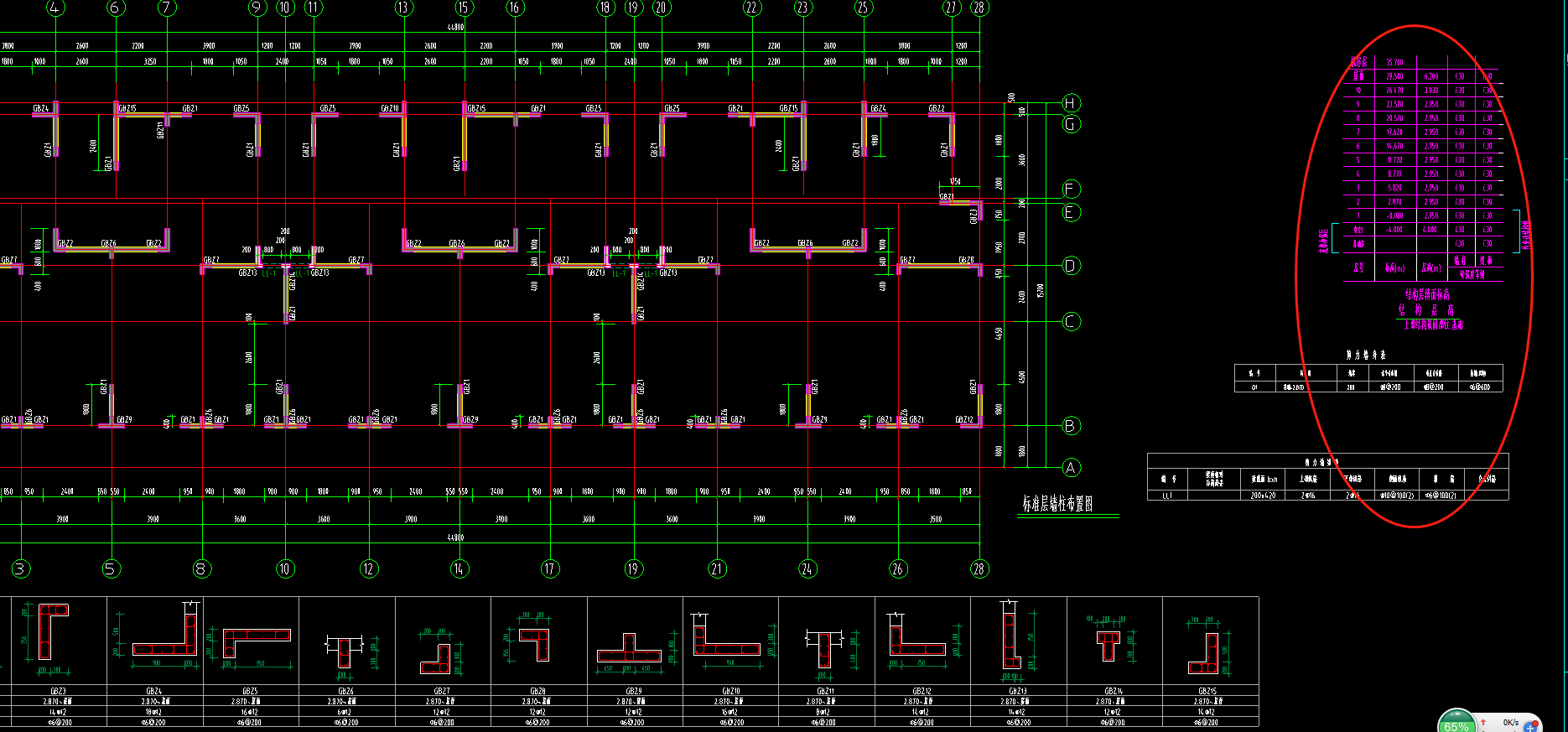Select the 结构层楼面标高 caption under the floor table
This screenshot has width=1568, height=732.
point(1427,294)
